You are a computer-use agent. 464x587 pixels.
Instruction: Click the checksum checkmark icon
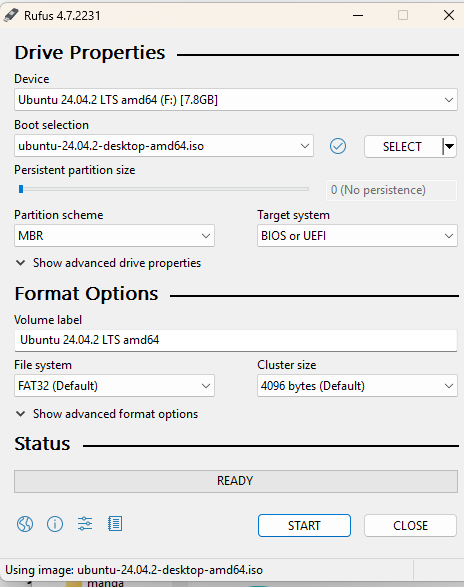(x=338, y=146)
